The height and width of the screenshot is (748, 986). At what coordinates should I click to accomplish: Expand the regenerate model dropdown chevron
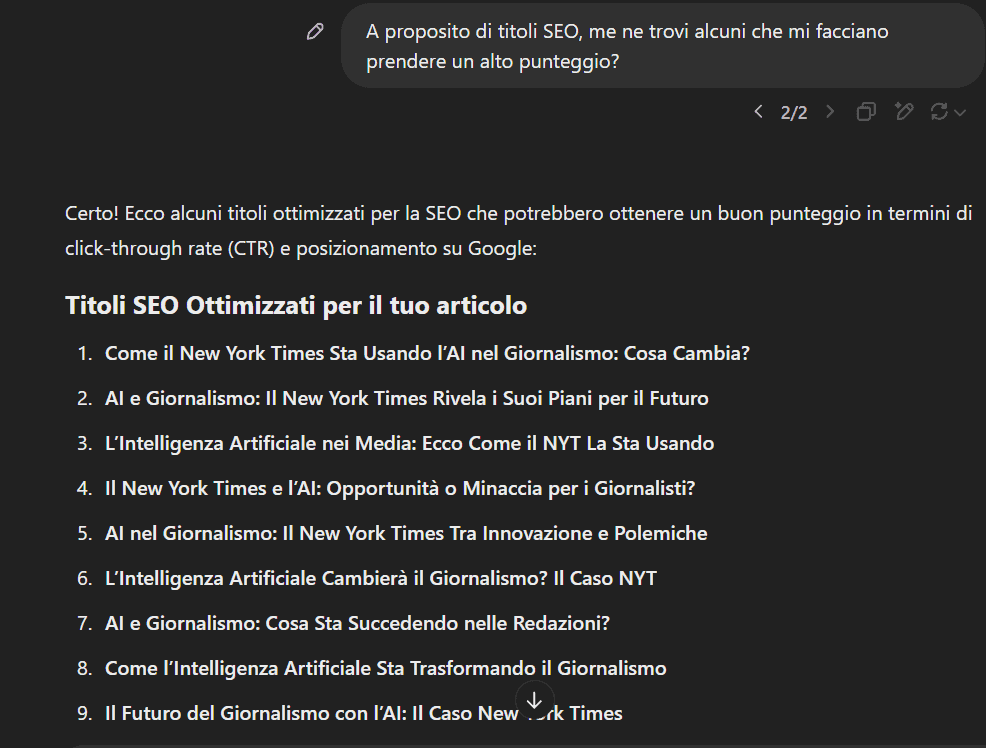960,113
